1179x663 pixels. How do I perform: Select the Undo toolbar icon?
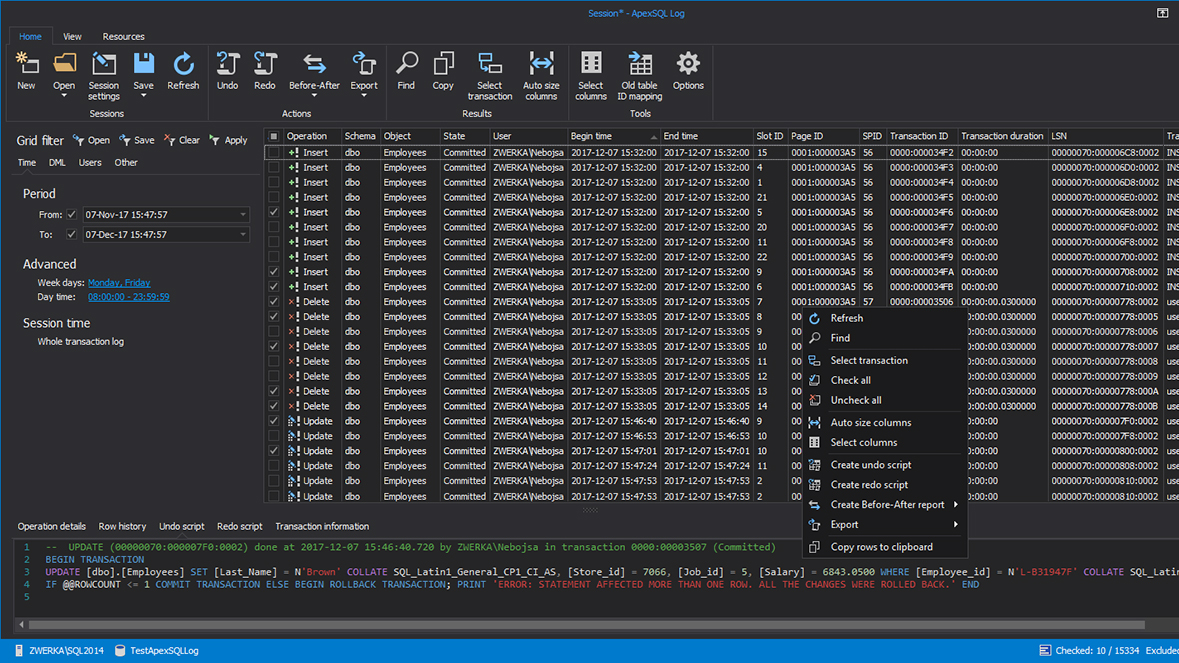tap(227, 70)
